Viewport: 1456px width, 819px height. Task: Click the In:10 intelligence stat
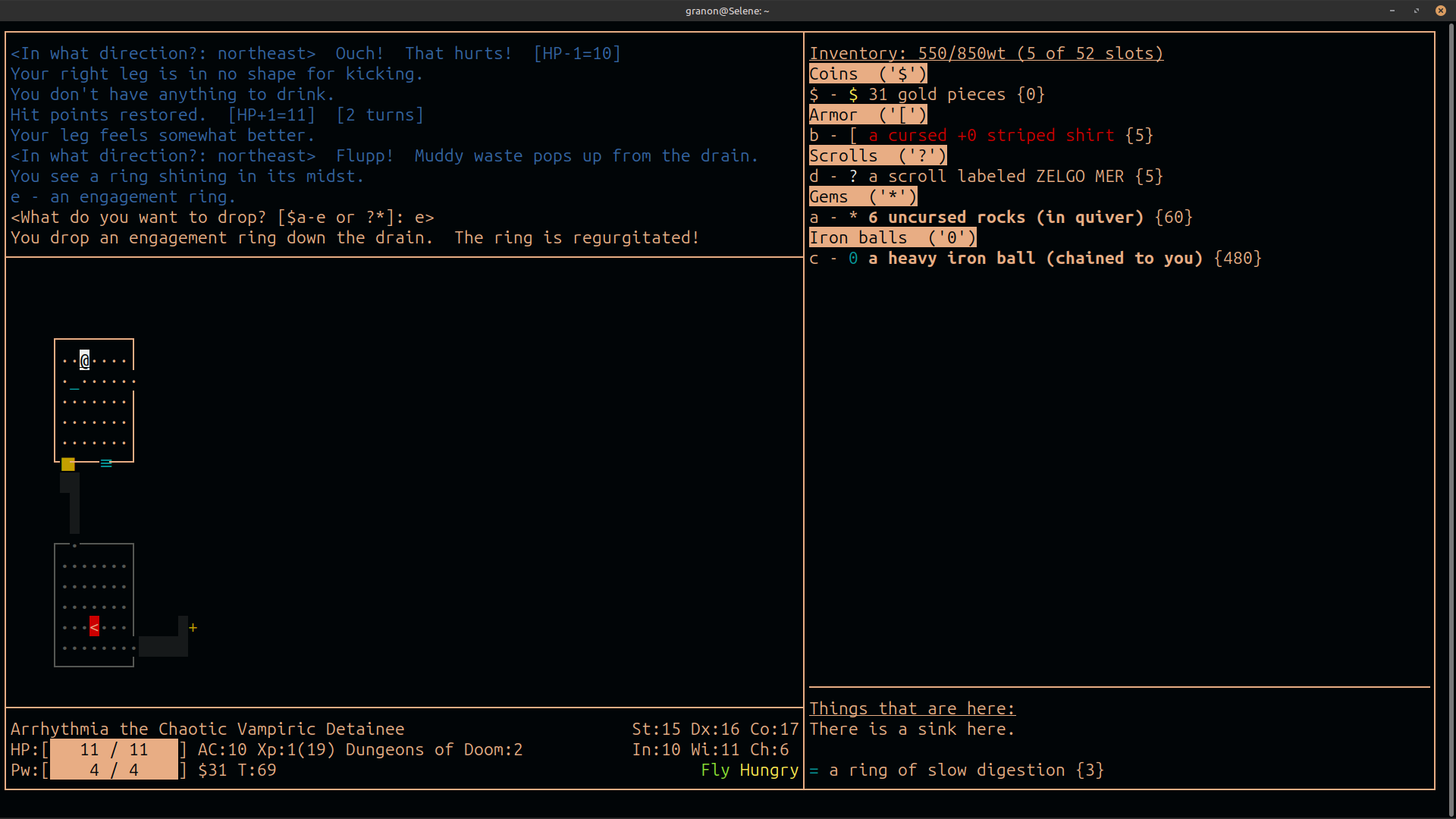pyautogui.click(x=656, y=750)
